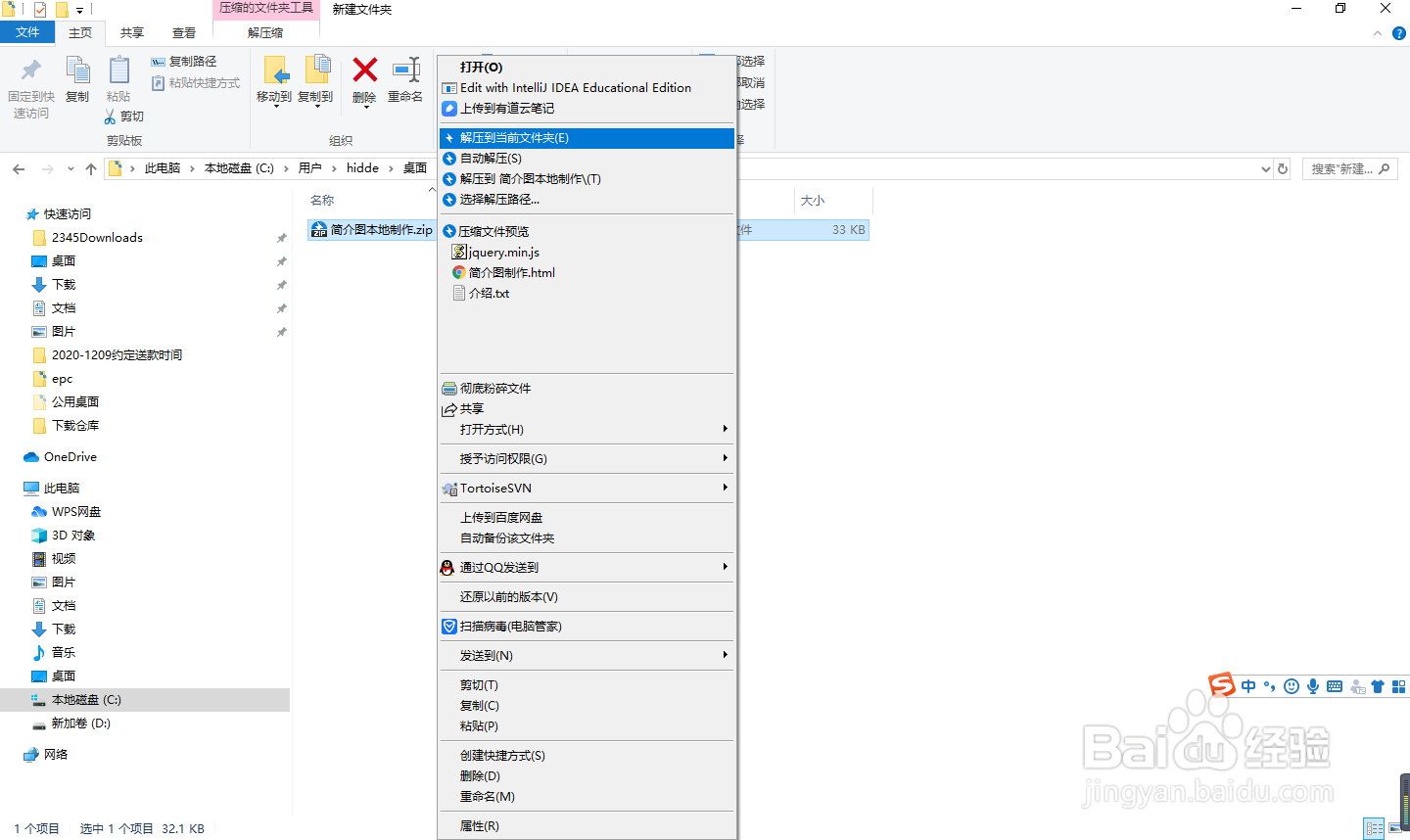Click the address bar path segment hidde
Image resolution: width=1410 pixels, height=840 pixels.
tap(362, 167)
